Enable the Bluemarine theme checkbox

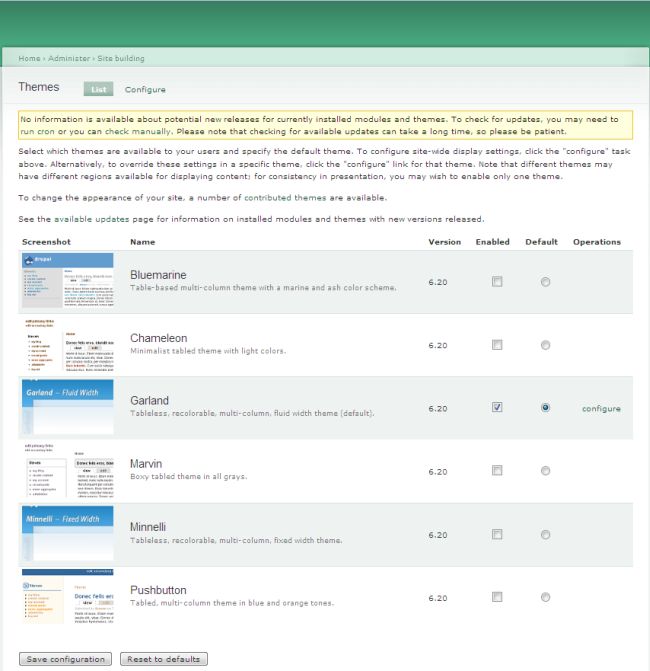point(497,282)
